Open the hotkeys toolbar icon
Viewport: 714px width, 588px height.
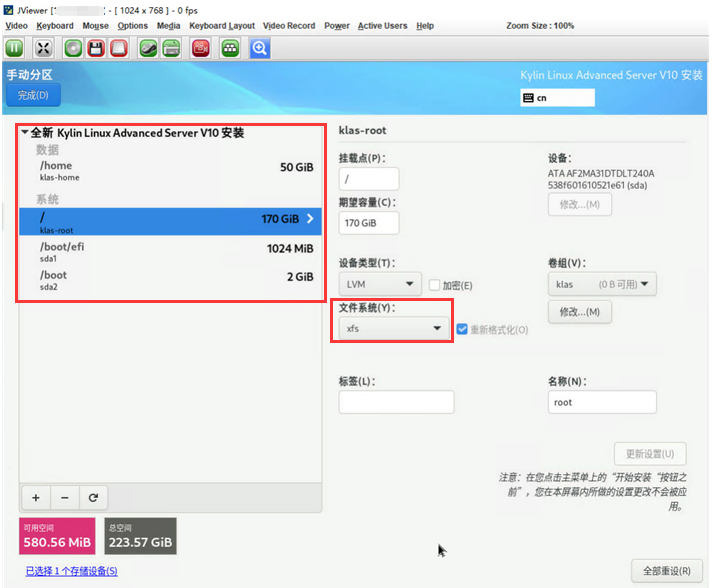click(x=230, y=48)
